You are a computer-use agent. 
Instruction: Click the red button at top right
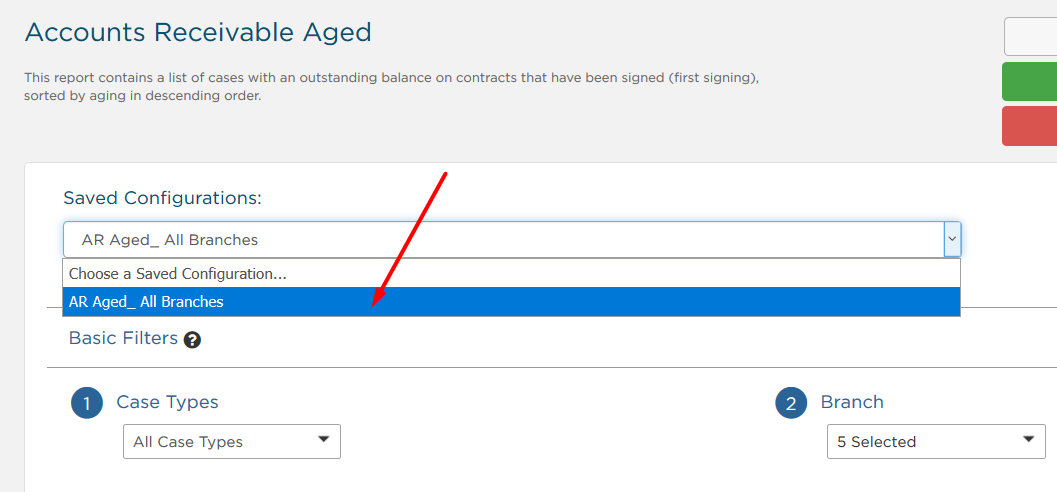1029,126
